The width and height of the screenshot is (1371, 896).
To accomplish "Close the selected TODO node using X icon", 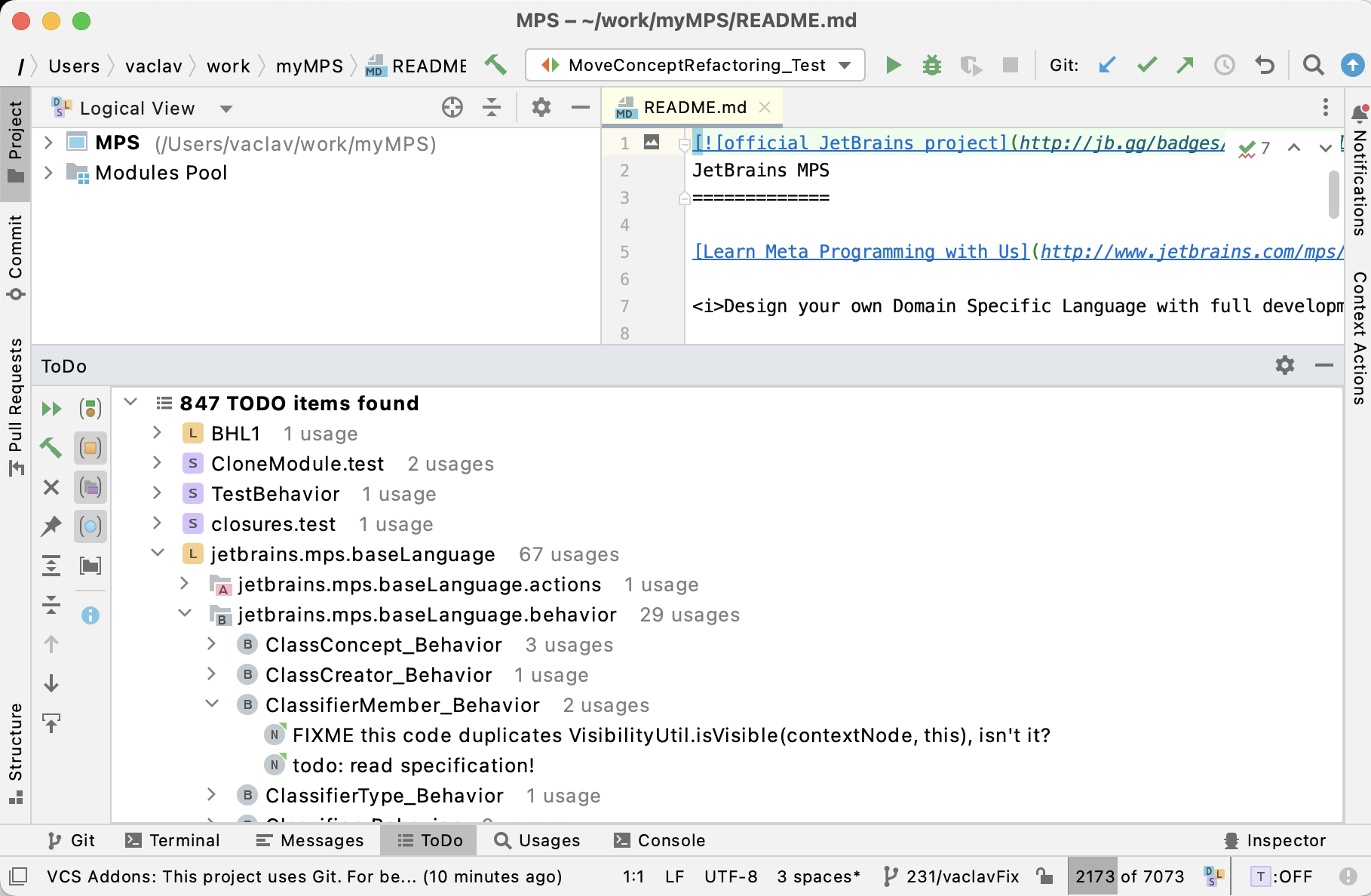I will tap(51, 486).
